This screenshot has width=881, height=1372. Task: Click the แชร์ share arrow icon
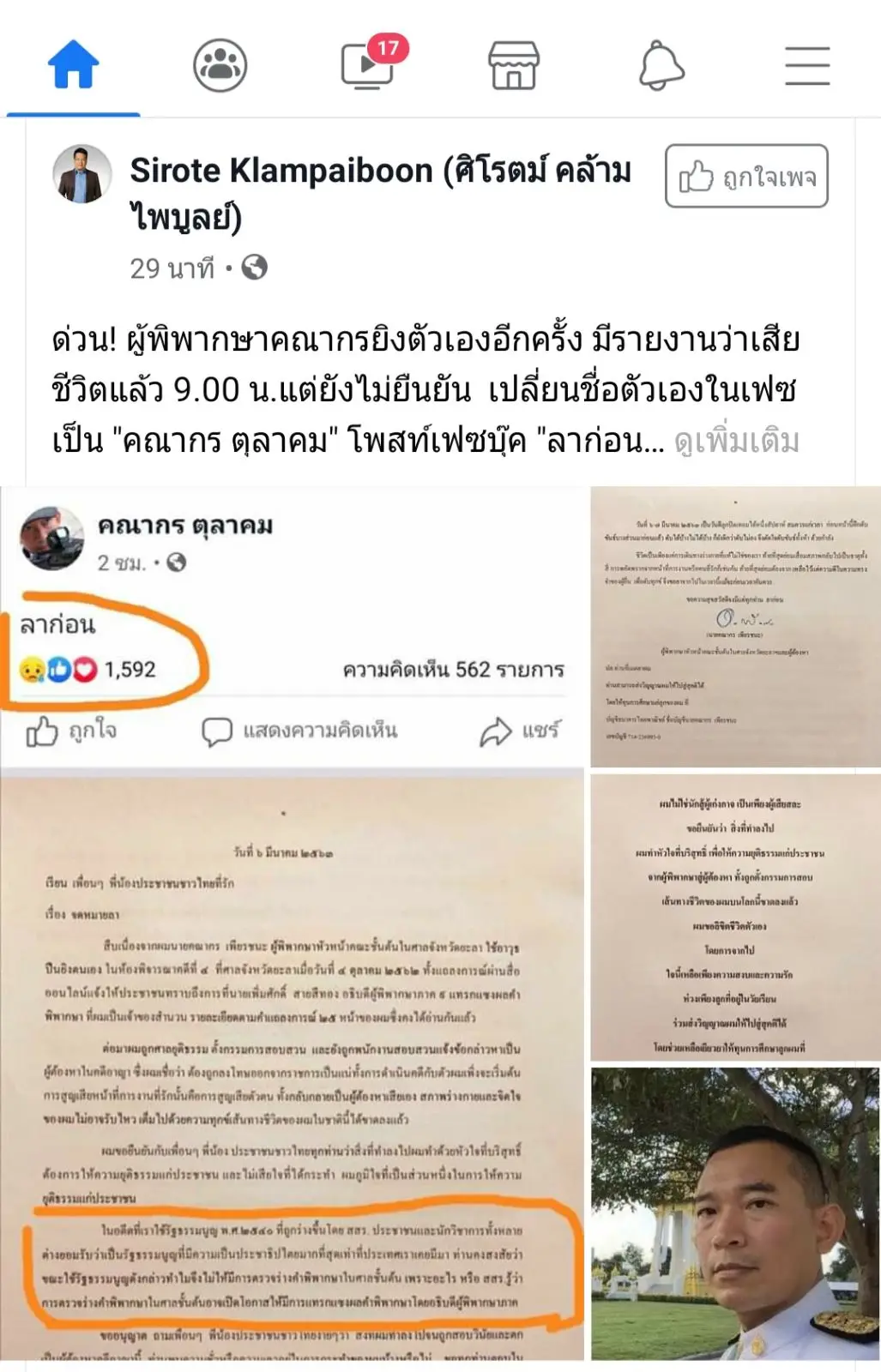496,731
